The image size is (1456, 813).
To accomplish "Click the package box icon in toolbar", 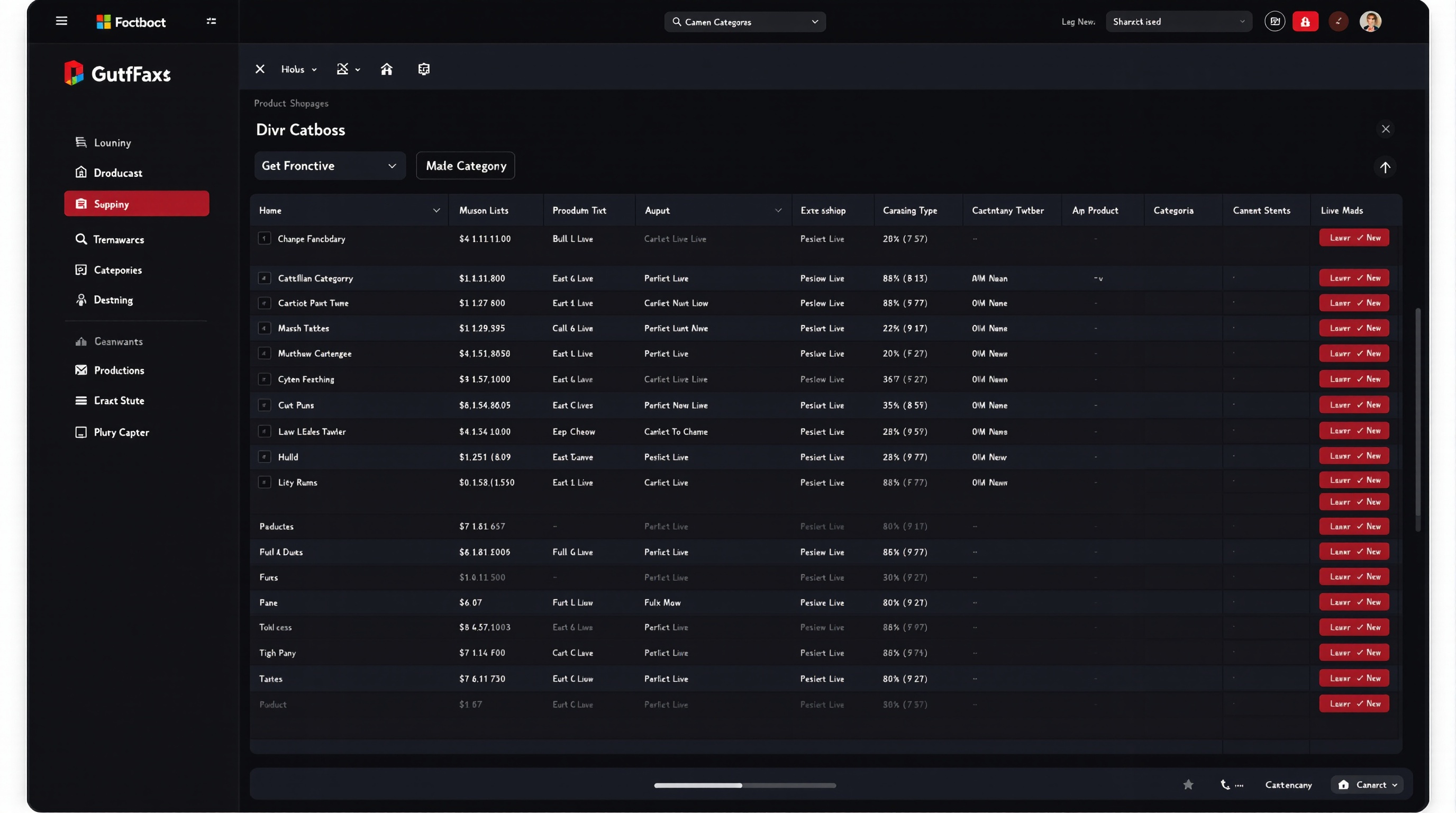I will click(424, 69).
